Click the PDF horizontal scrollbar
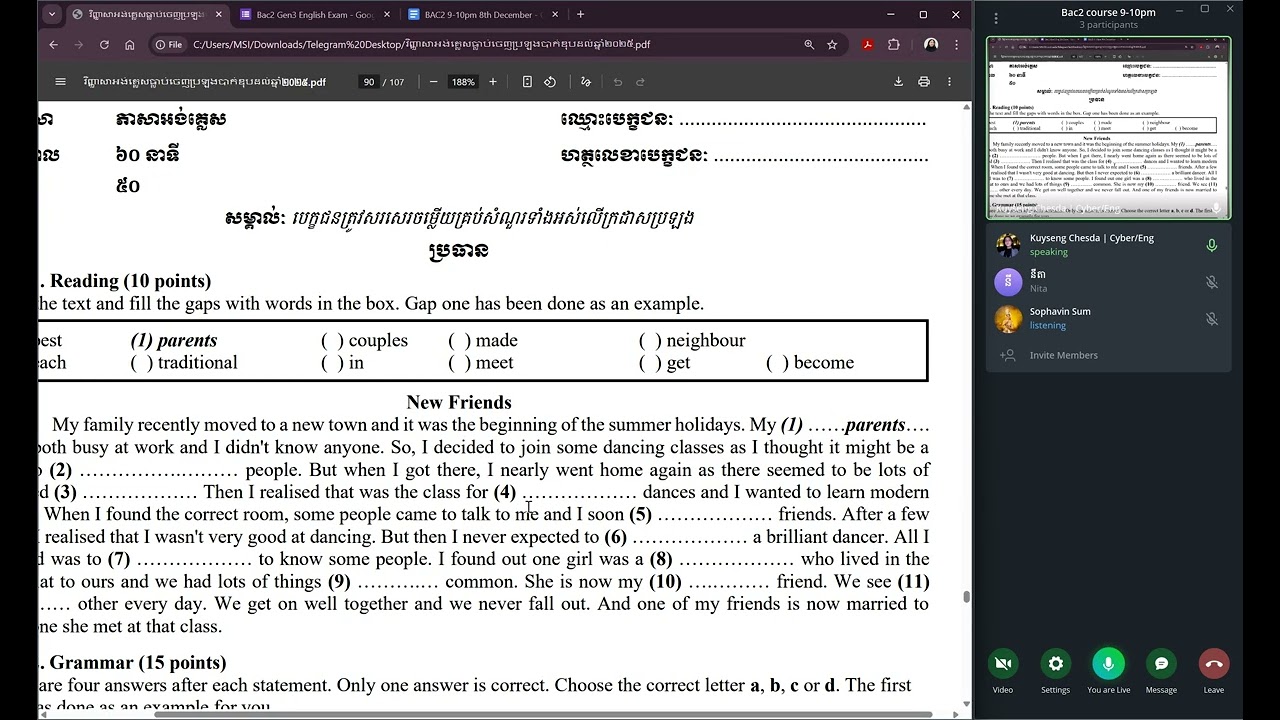The width and height of the screenshot is (1280, 720). pyautogui.click(x=543, y=715)
